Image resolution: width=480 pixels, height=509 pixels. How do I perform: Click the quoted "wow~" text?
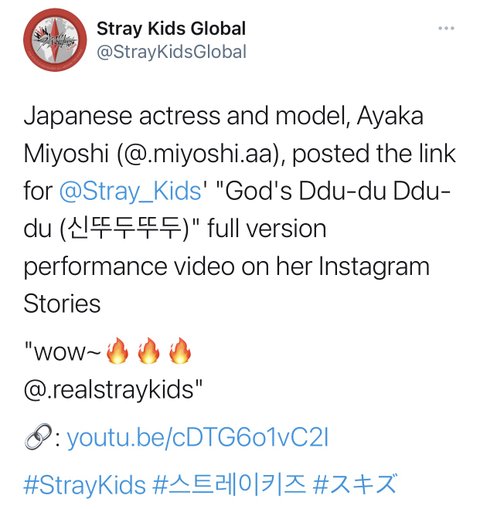pos(62,352)
